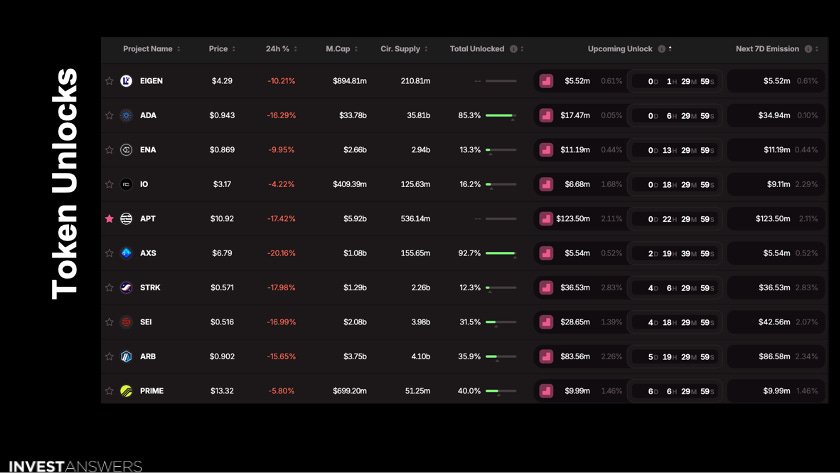Mark ARB as favorite with star
Image resolution: width=840 pixels, height=473 pixels.
109,356
